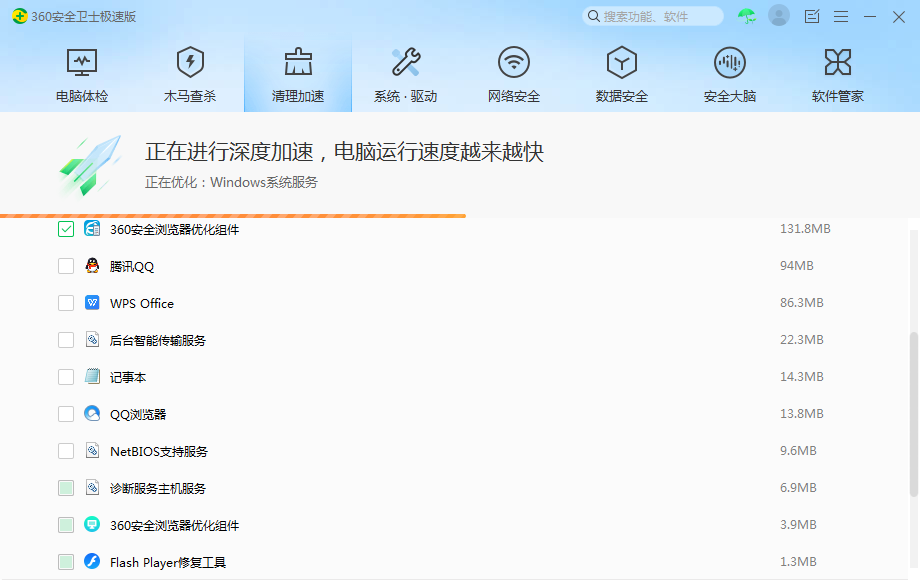Click the WPS Office app icon

[92, 303]
